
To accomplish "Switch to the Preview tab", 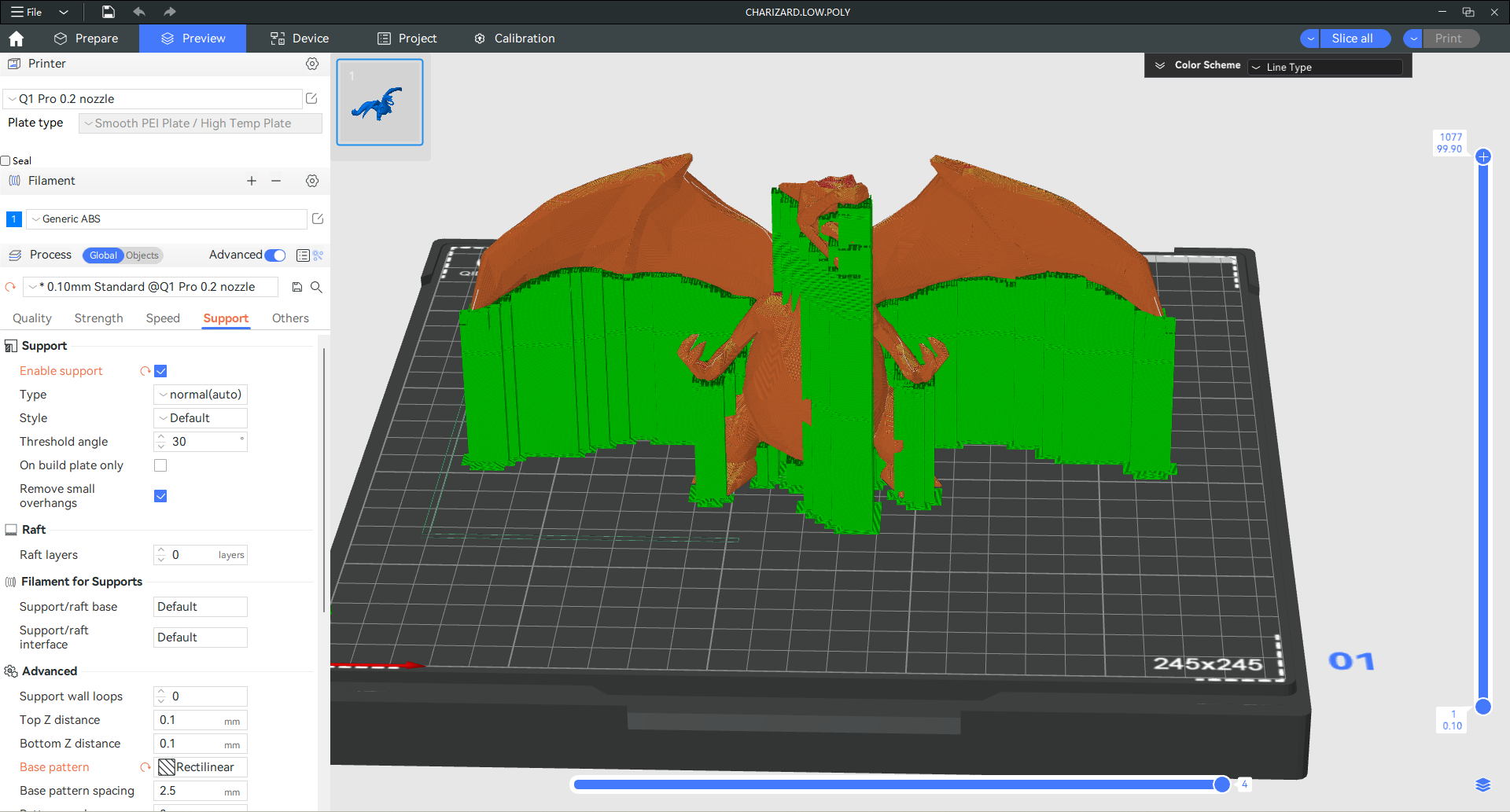I will (x=193, y=39).
